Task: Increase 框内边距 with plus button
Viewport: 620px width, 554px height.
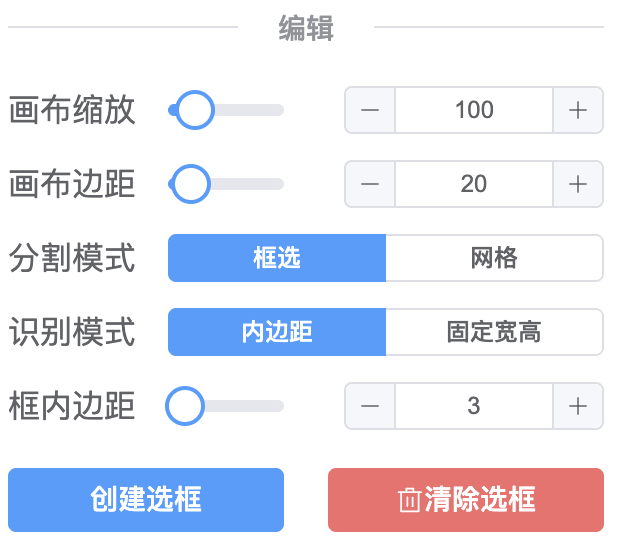Action: (578, 406)
